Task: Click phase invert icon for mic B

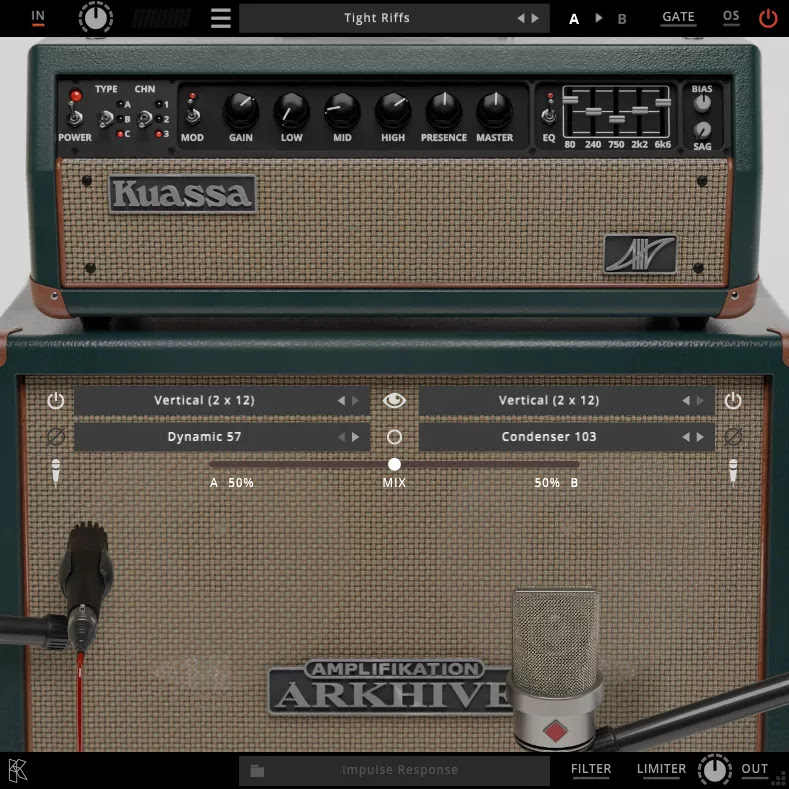Action: [733, 437]
